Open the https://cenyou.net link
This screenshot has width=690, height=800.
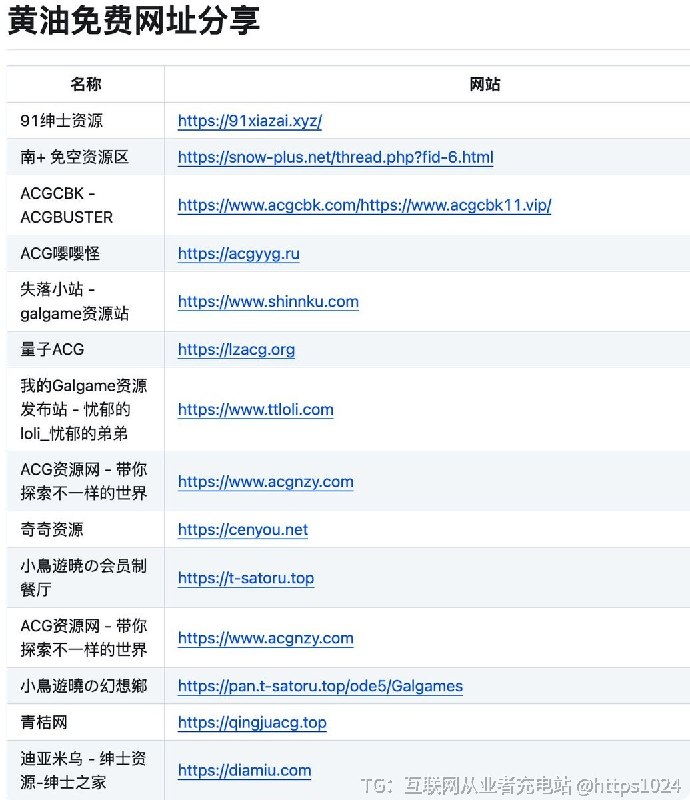click(x=243, y=530)
